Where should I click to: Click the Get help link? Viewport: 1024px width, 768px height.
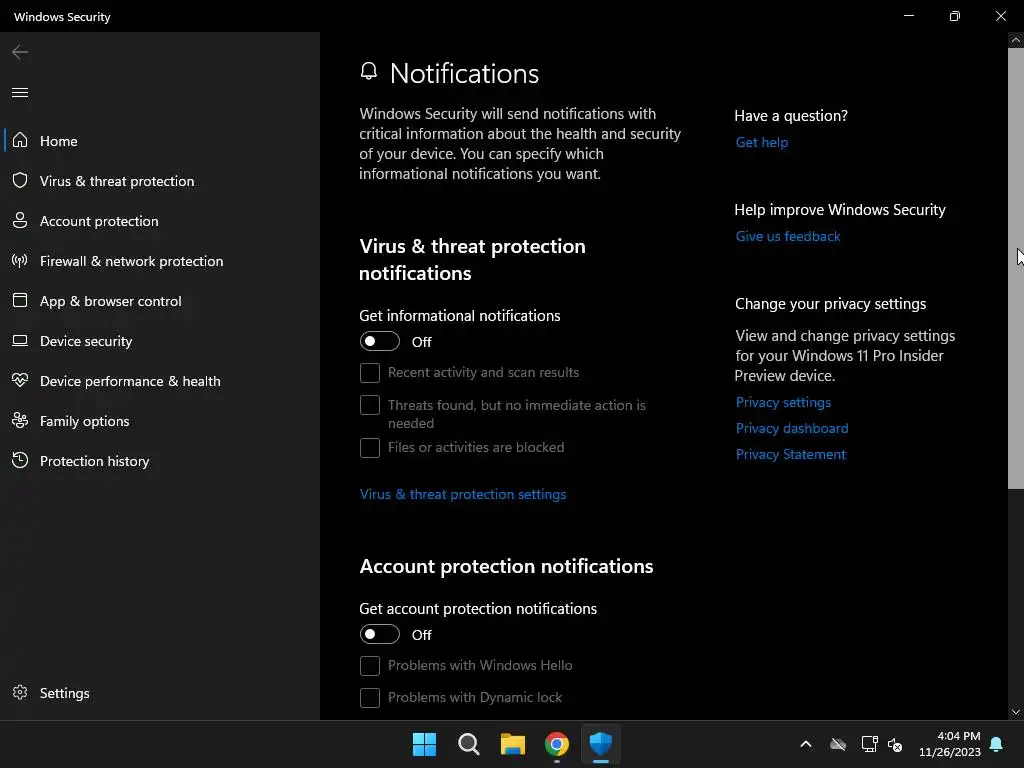click(761, 142)
